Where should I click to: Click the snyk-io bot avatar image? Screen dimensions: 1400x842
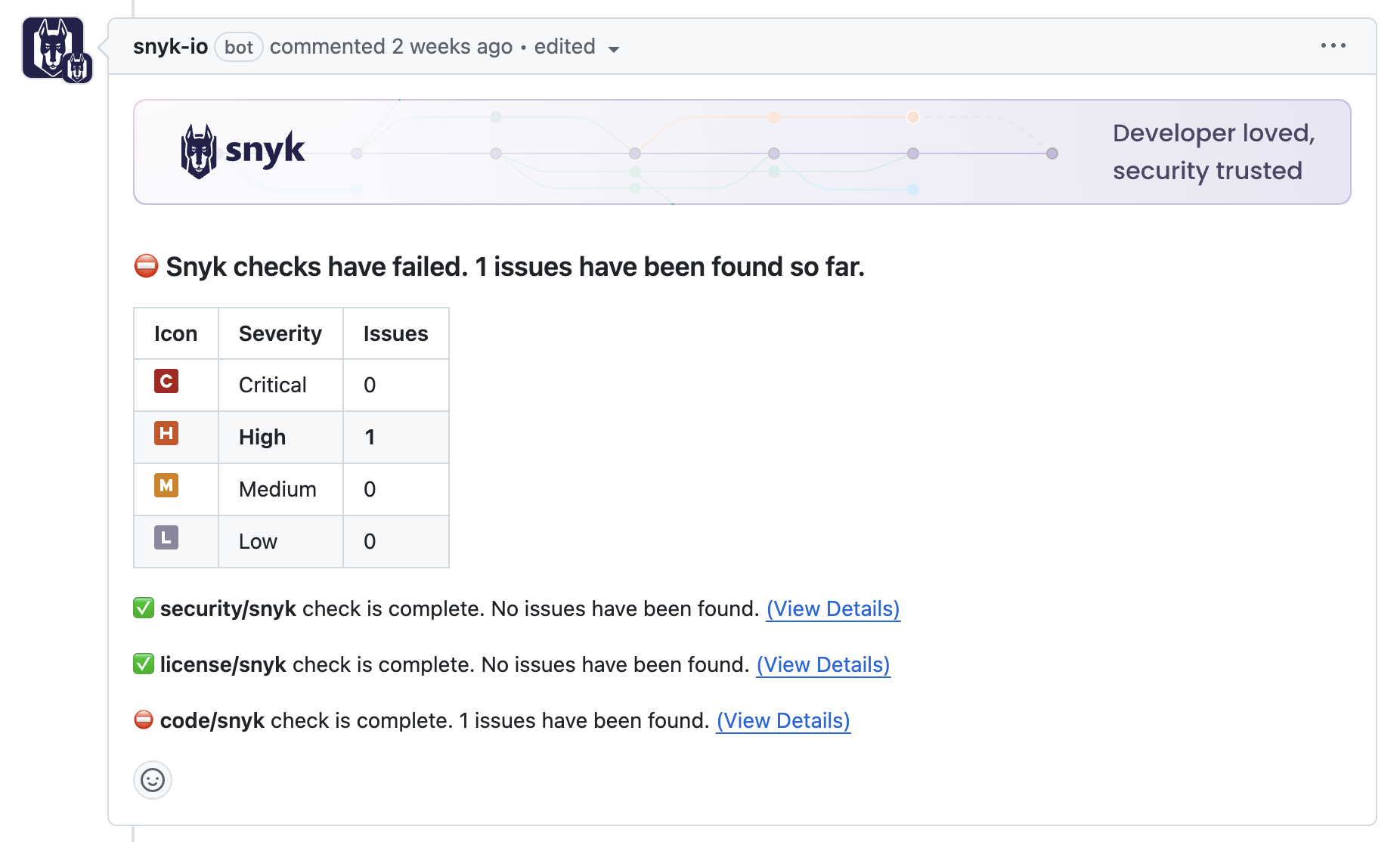click(x=53, y=48)
